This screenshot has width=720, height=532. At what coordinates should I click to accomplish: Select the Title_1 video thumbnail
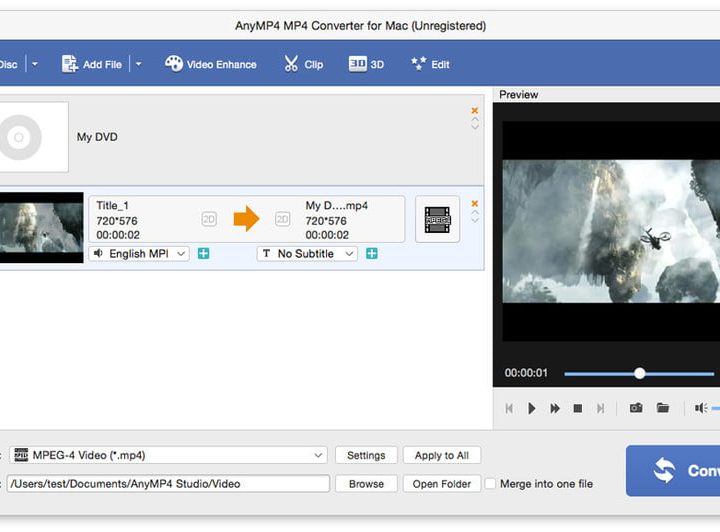point(41,228)
